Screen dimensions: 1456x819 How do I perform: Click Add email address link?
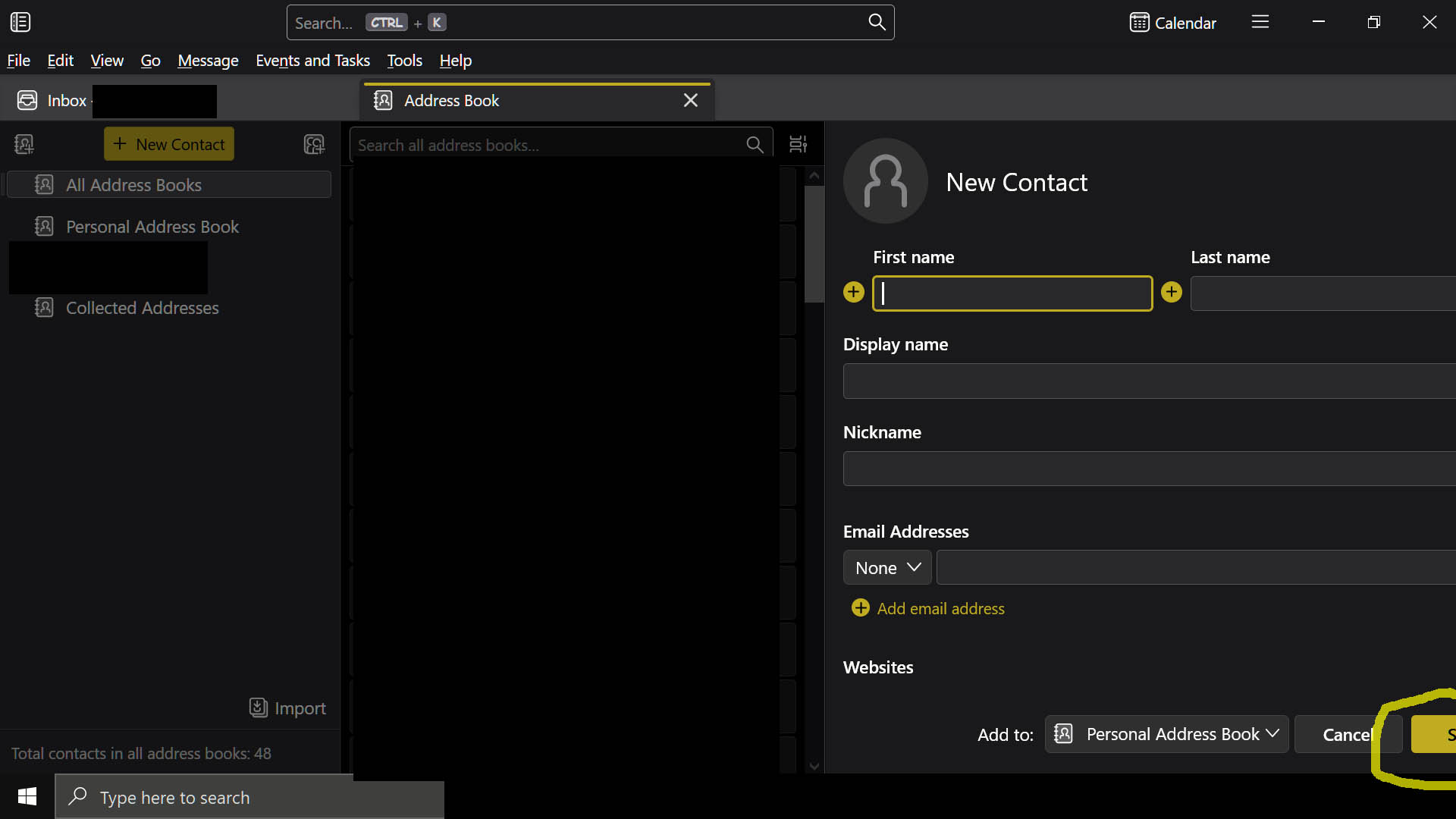pyautogui.click(x=940, y=608)
